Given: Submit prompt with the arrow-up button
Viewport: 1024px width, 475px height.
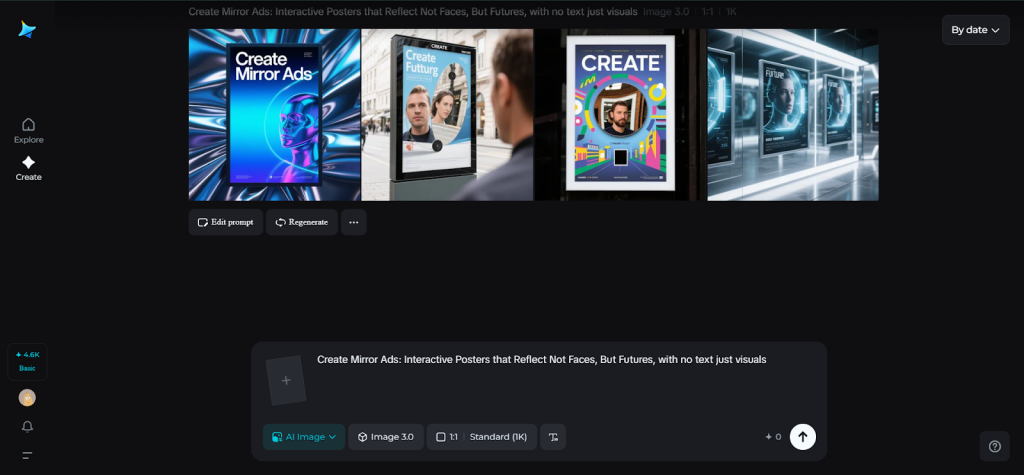Looking at the screenshot, I should pyautogui.click(x=802, y=437).
